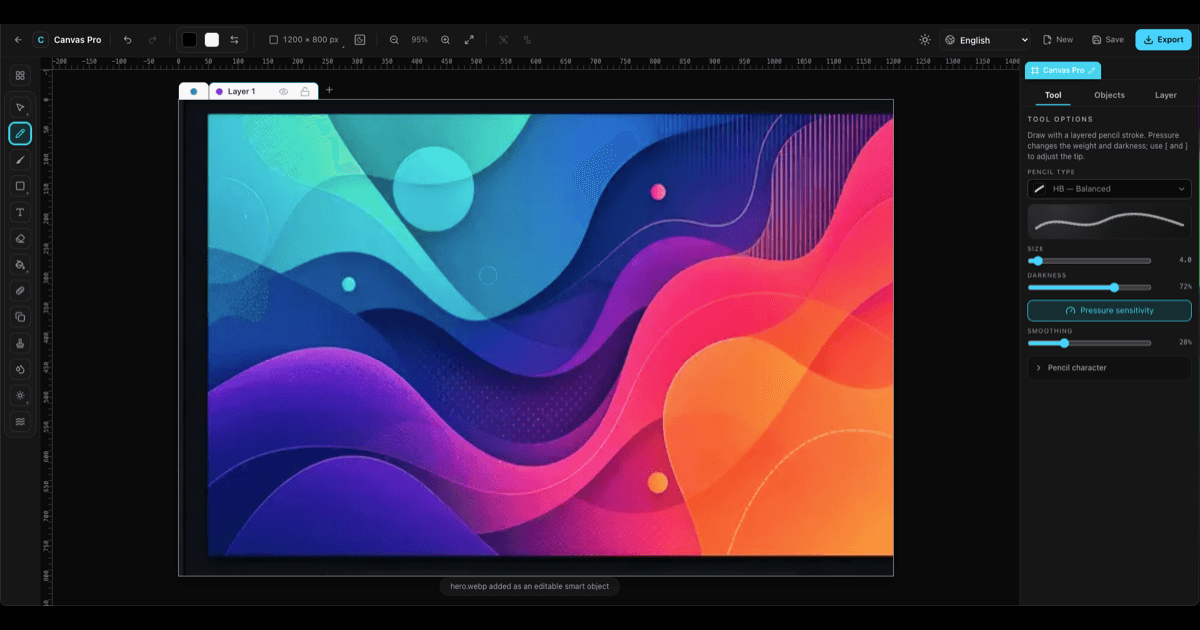Select the Paint bucket fill tool
This screenshot has width=1200, height=630.
point(20,264)
